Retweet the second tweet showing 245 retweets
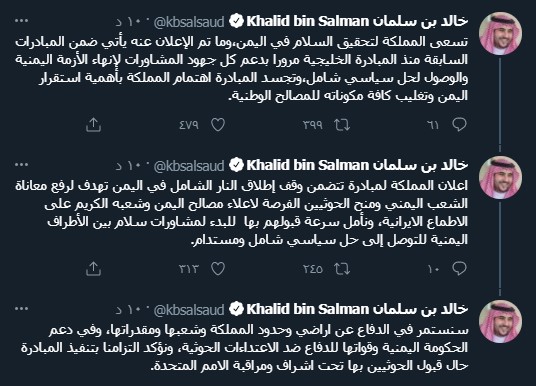Image resolution: width=536 pixels, height=386 pixels. click(x=342, y=269)
